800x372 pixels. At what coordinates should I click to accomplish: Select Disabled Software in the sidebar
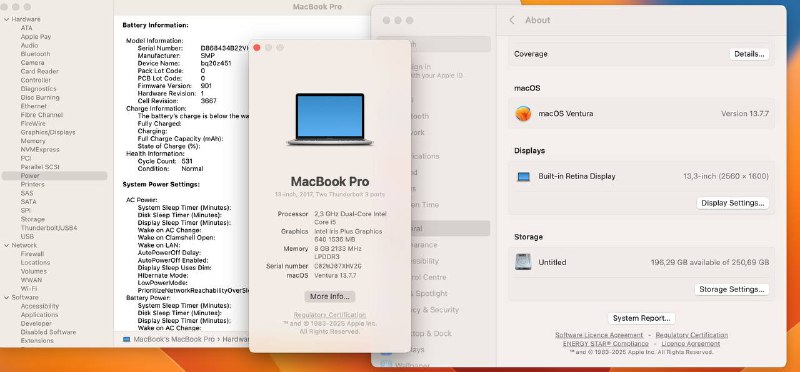pyautogui.click(x=48, y=332)
